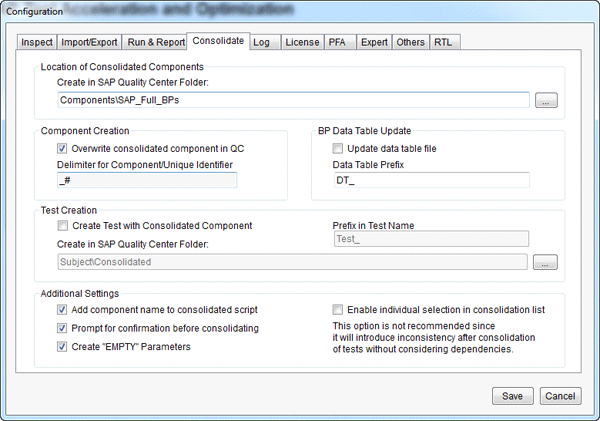
Task: Uncheck Create "EMPTY" Parameters option
Action: pyautogui.click(x=63, y=346)
